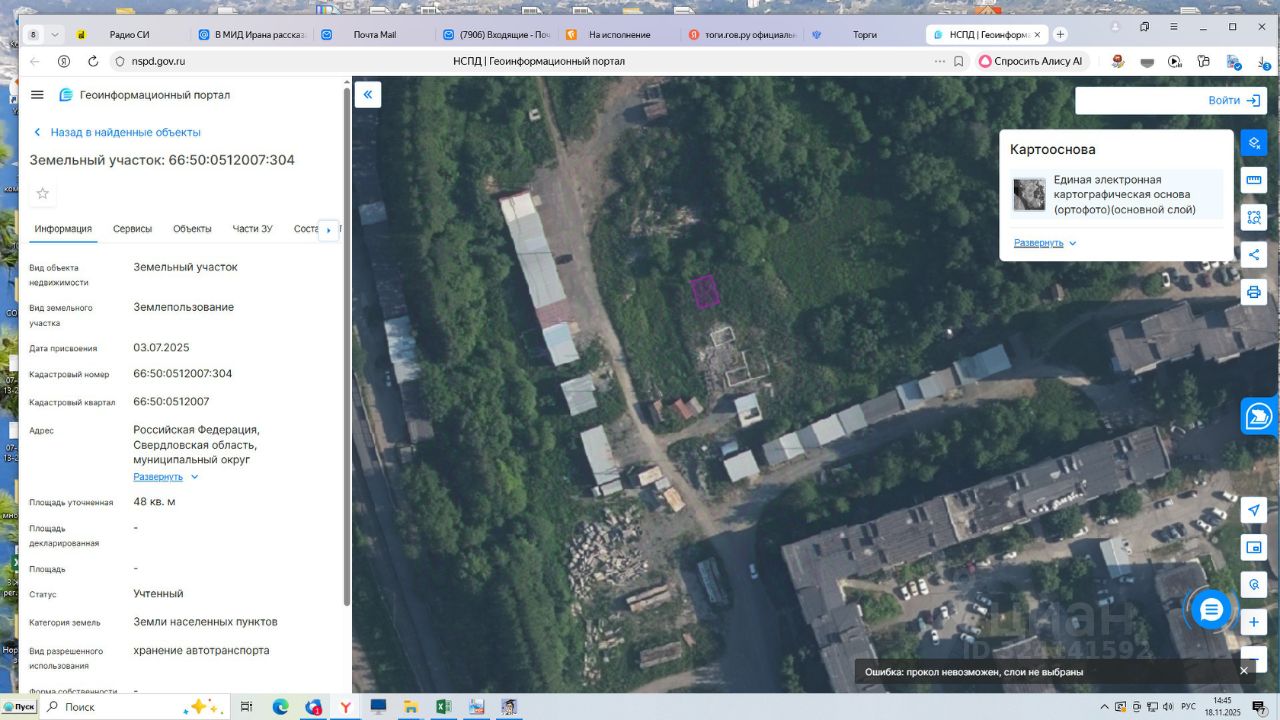This screenshot has height=720, width=1280.
Task: Switch to the Информация tab
Action: click(x=63, y=229)
